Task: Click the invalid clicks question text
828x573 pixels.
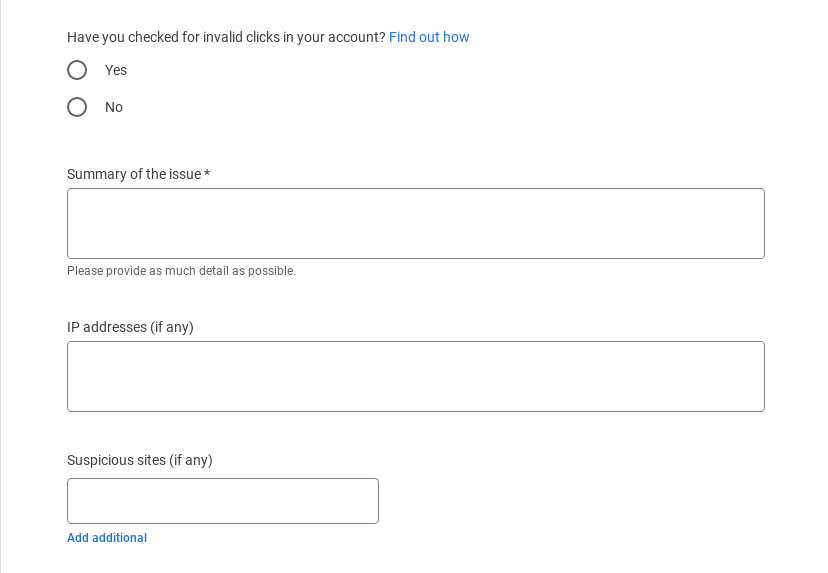Action: pyautogui.click(x=226, y=37)
